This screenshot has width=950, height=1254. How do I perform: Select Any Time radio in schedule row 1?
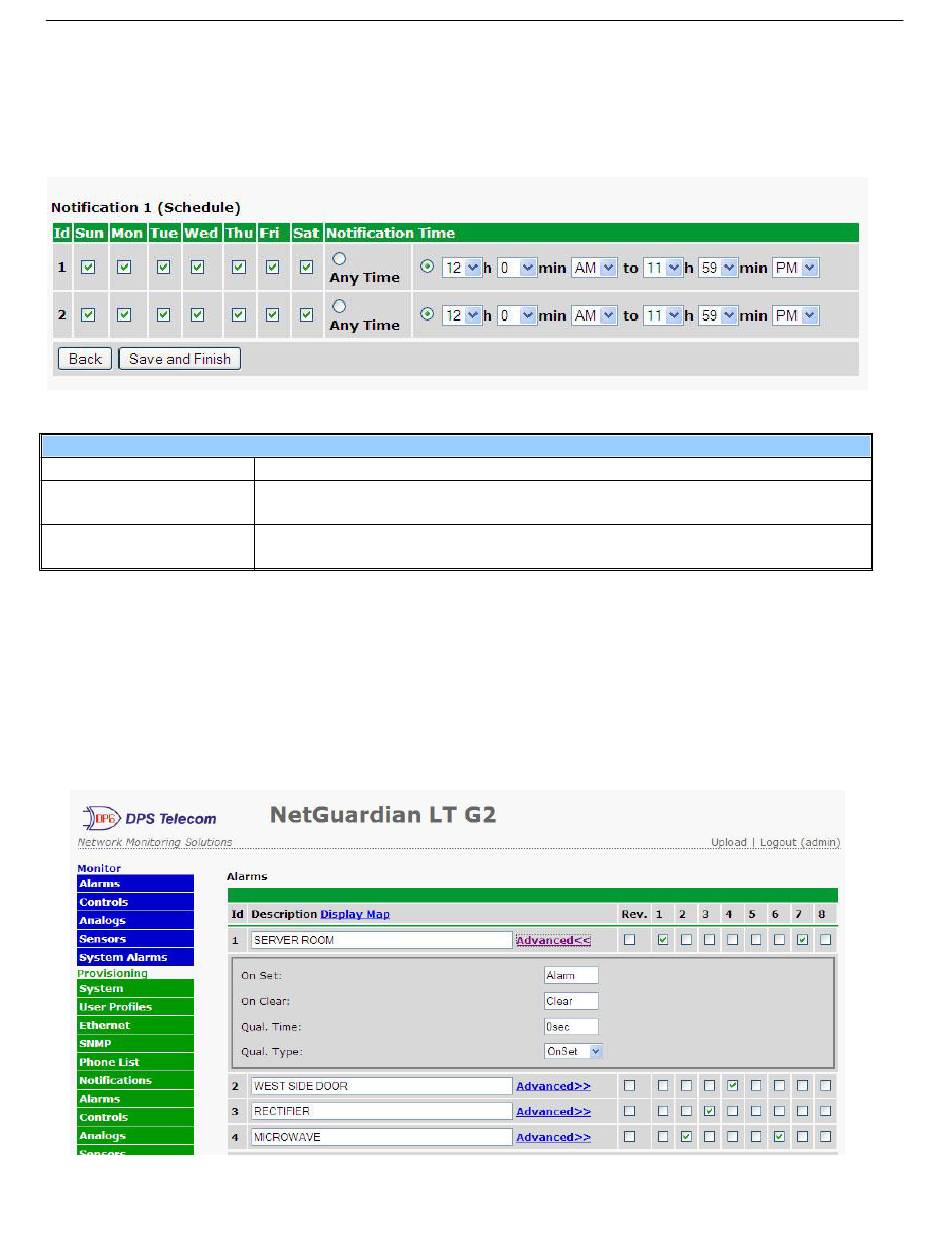pos(338,258)
